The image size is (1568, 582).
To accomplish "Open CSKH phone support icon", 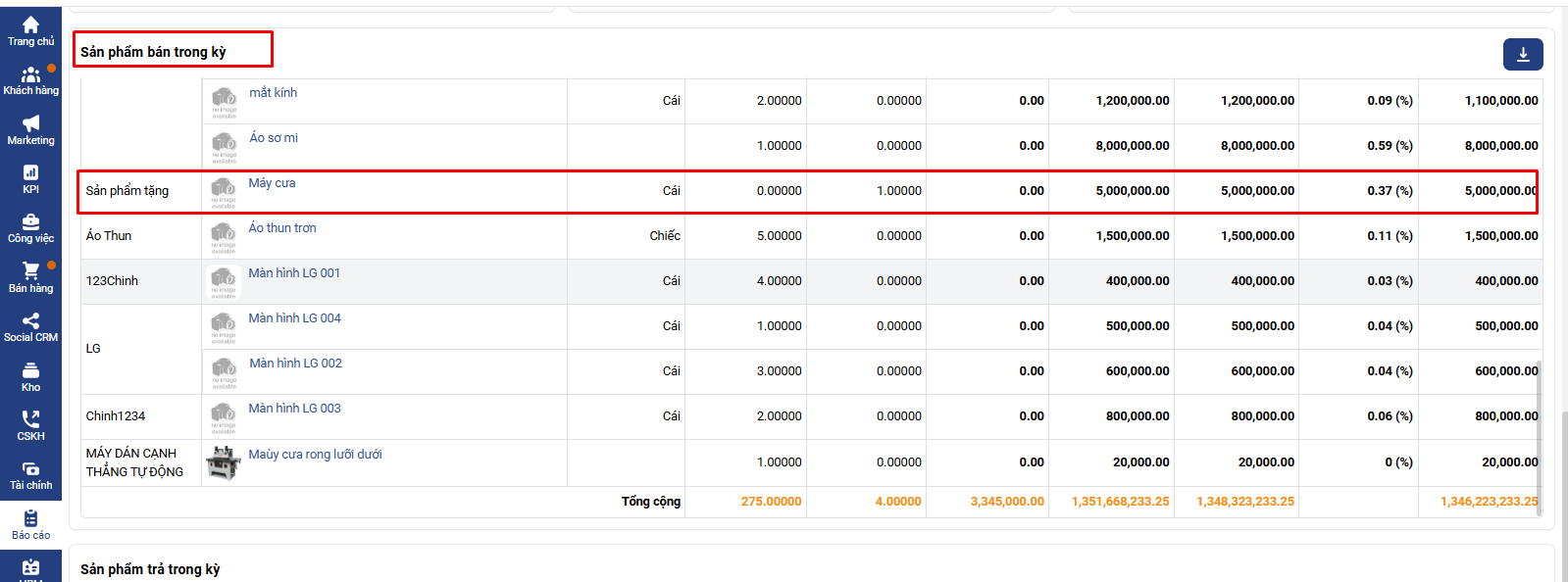I will tap(30, 420).
